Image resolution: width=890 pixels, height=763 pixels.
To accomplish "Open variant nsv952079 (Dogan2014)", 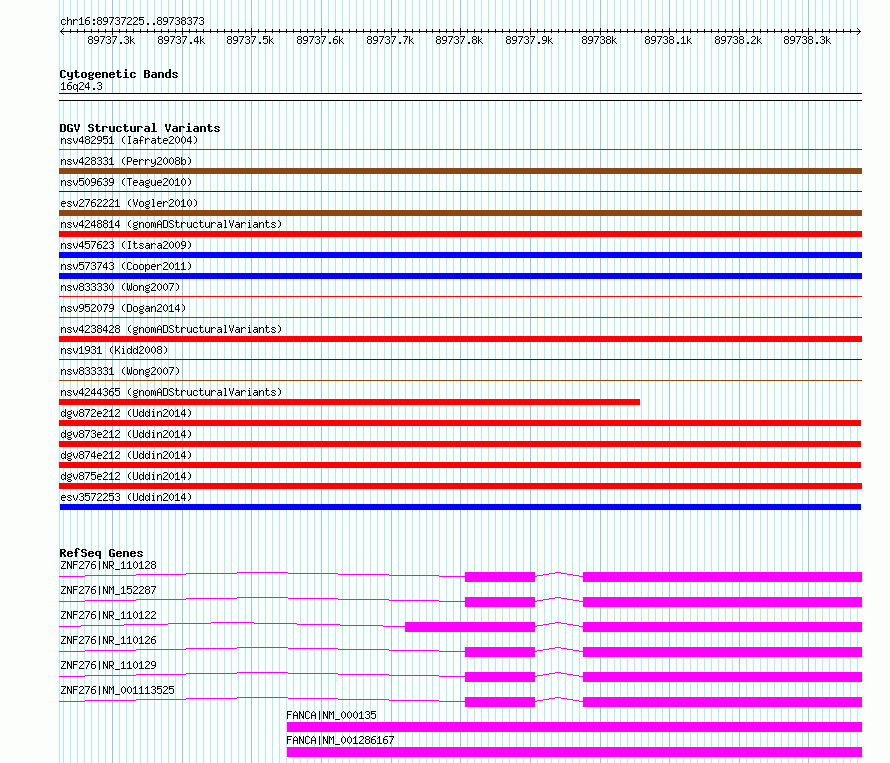I will [x=123, y=308].
